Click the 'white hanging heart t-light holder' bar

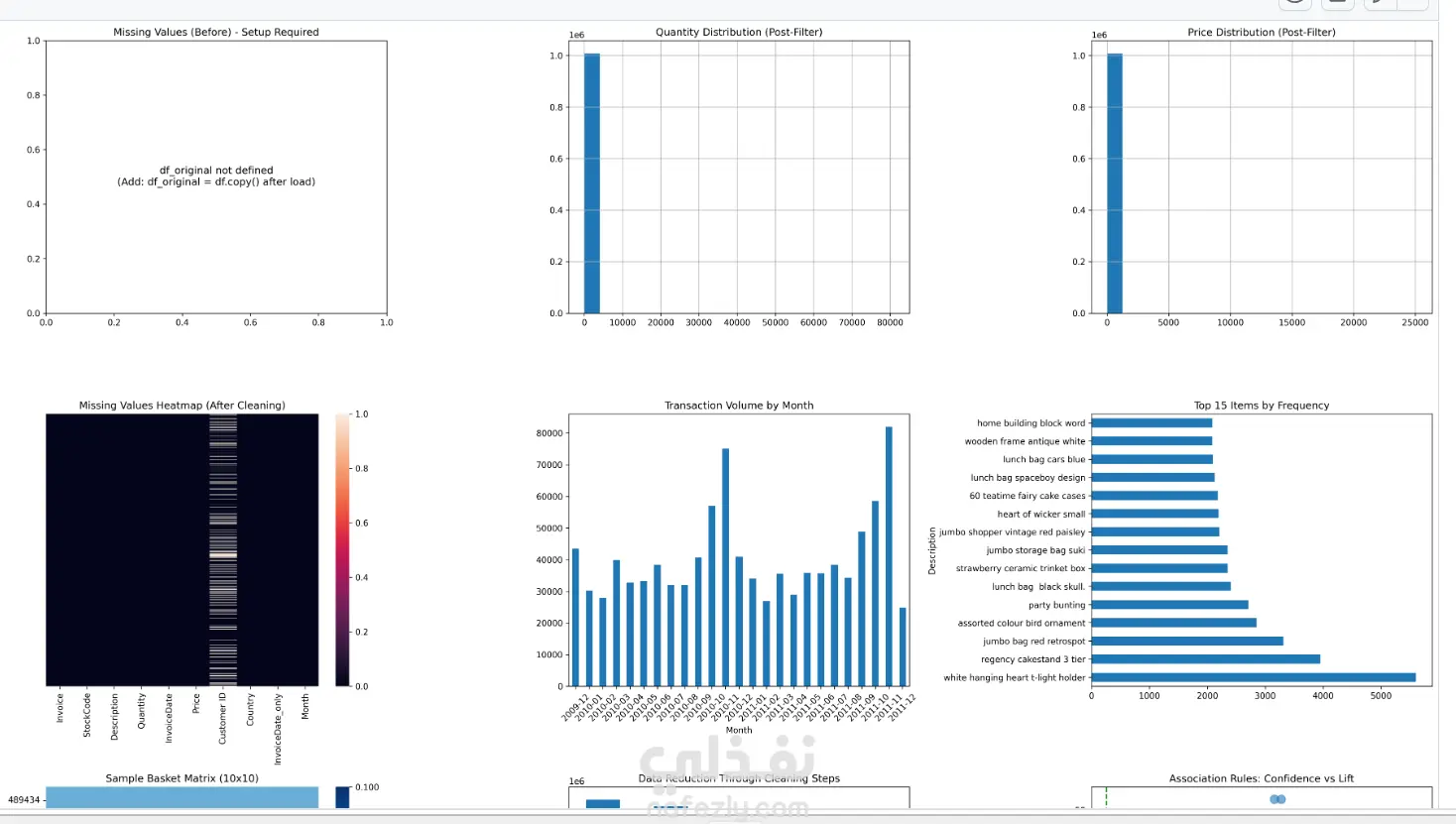pos(1254,677)
